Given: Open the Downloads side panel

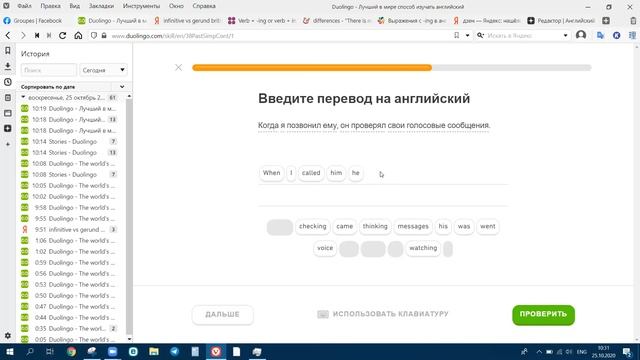Looking at the screenshot, I should click(8, 66).
